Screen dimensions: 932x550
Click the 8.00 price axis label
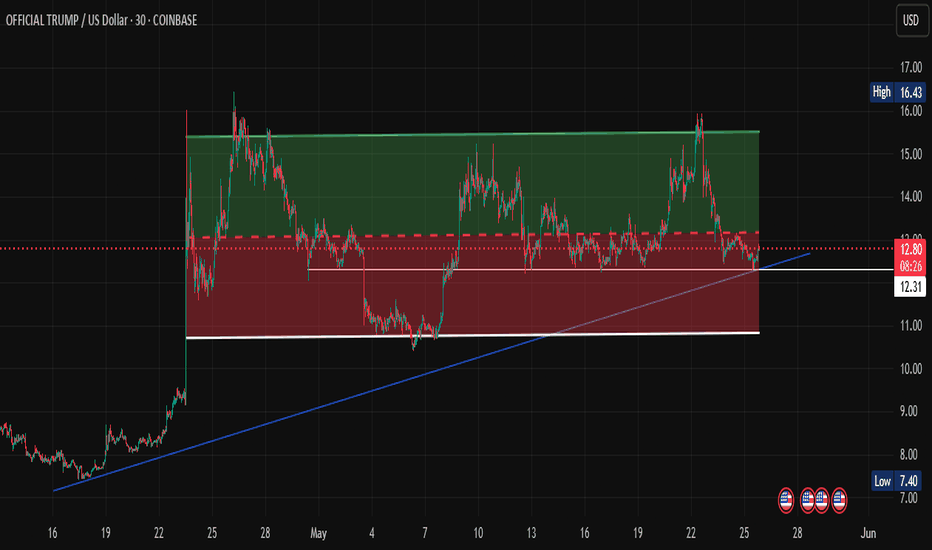(911, 454)
